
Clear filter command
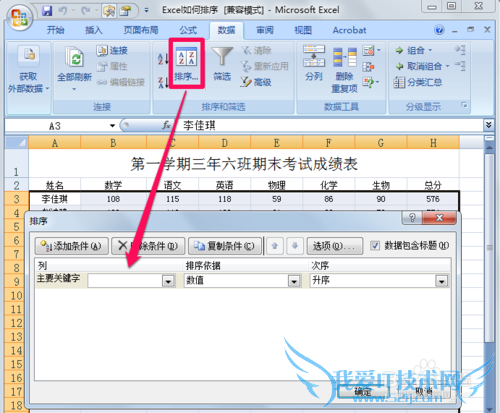click(257, 50)
